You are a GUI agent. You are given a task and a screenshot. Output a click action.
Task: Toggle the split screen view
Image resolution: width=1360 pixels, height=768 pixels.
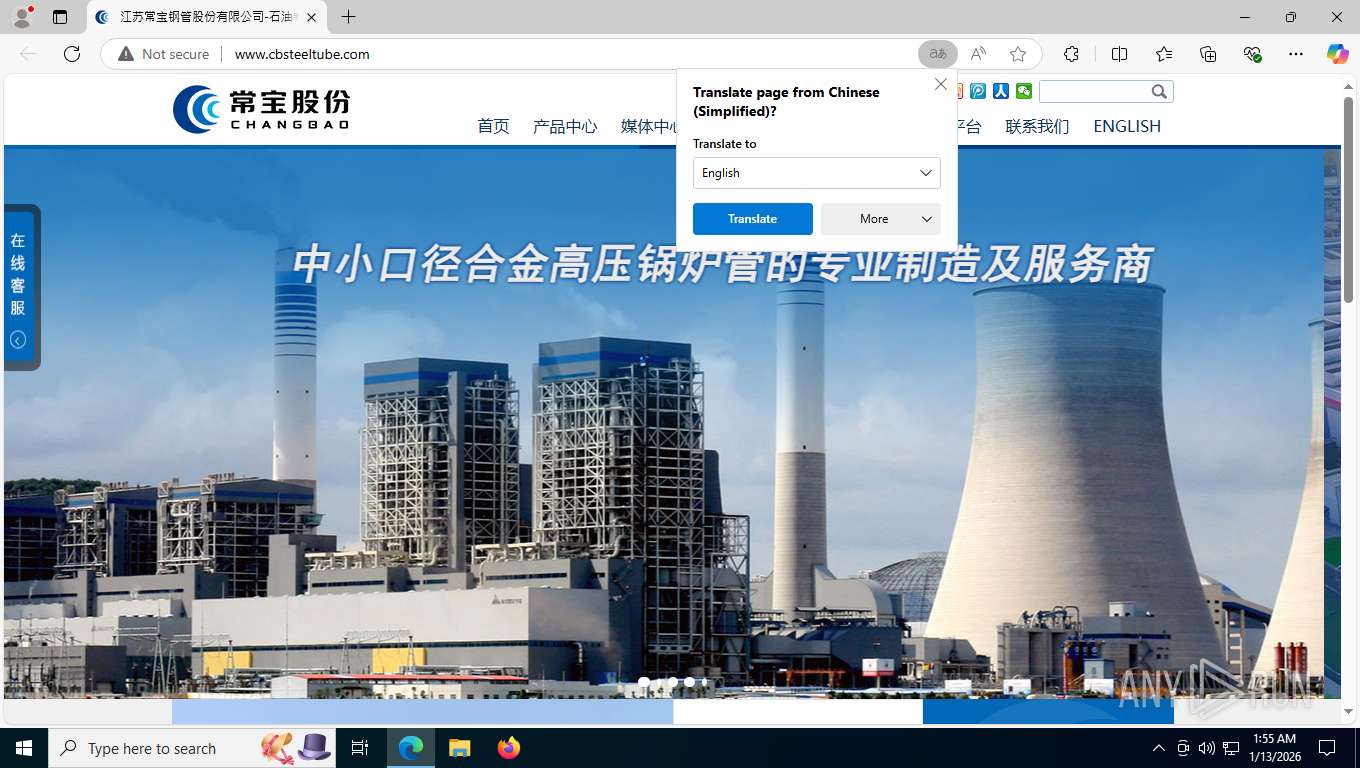(1119, 54)
